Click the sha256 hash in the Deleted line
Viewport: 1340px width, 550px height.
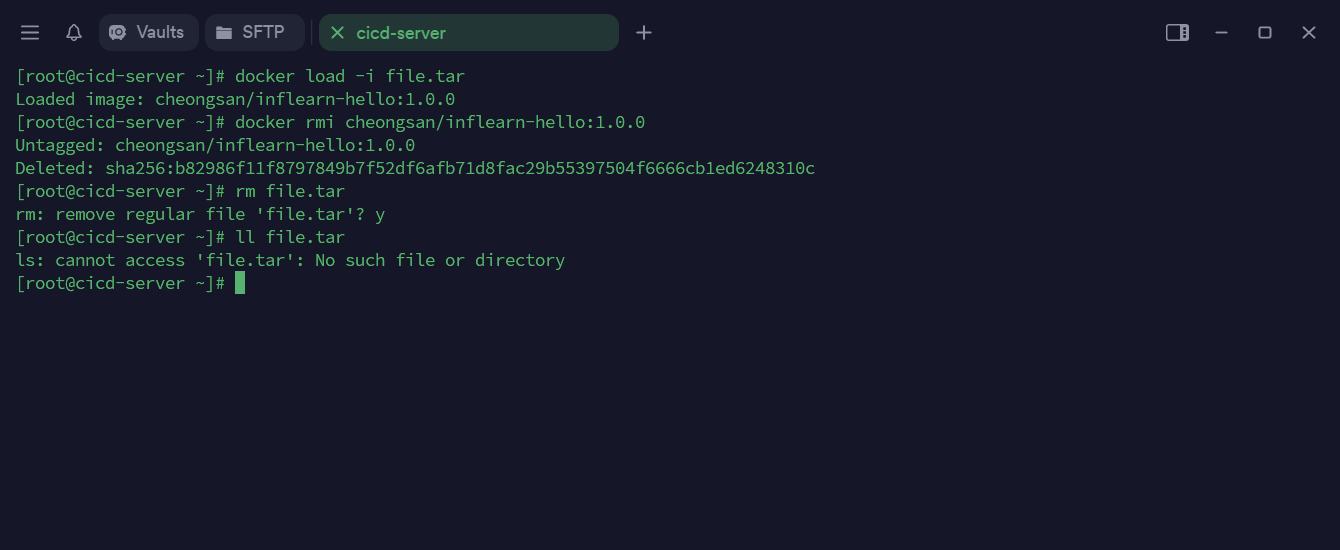(460, 168)
